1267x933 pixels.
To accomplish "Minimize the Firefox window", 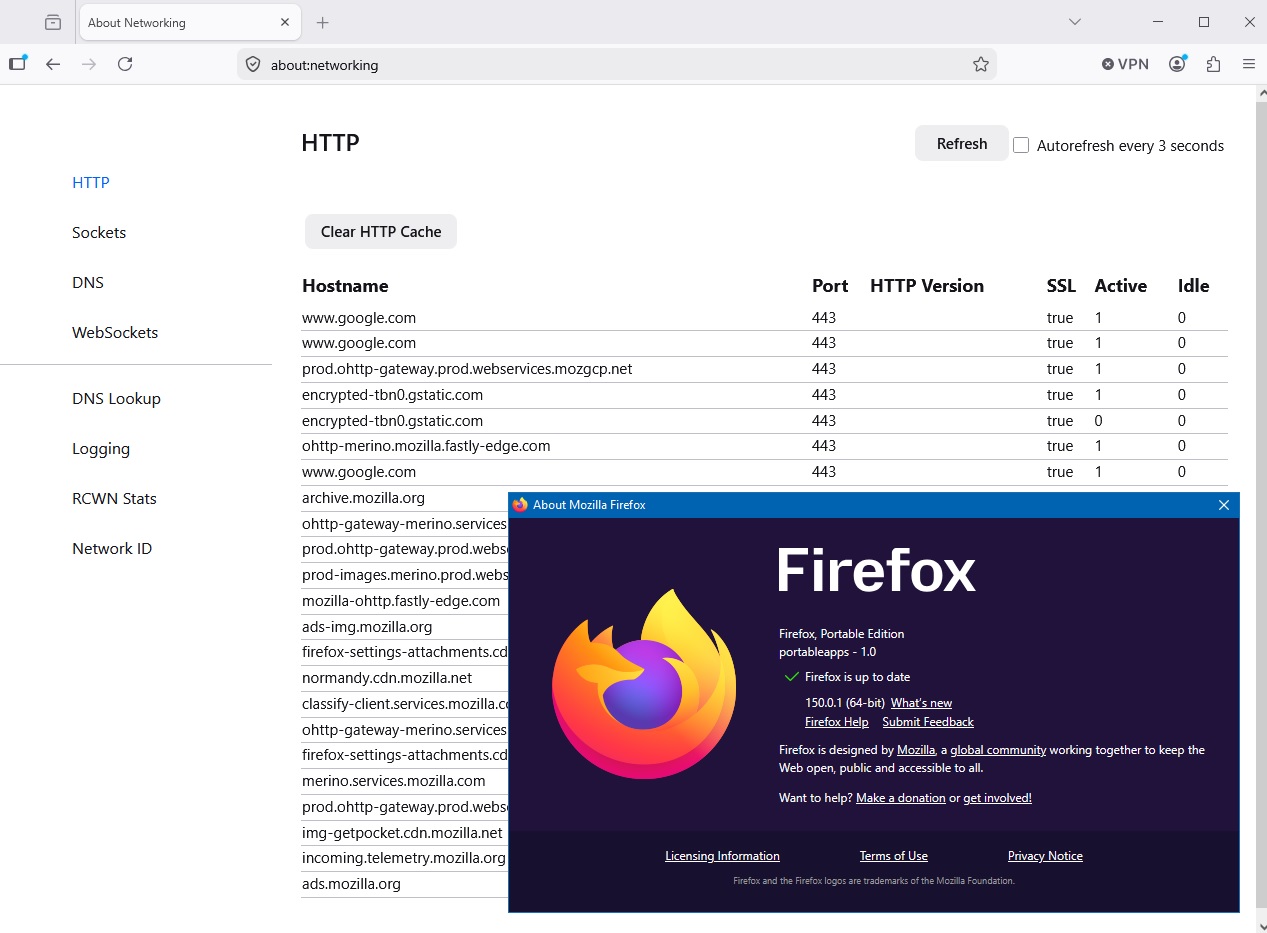I will coord(1159,22).
